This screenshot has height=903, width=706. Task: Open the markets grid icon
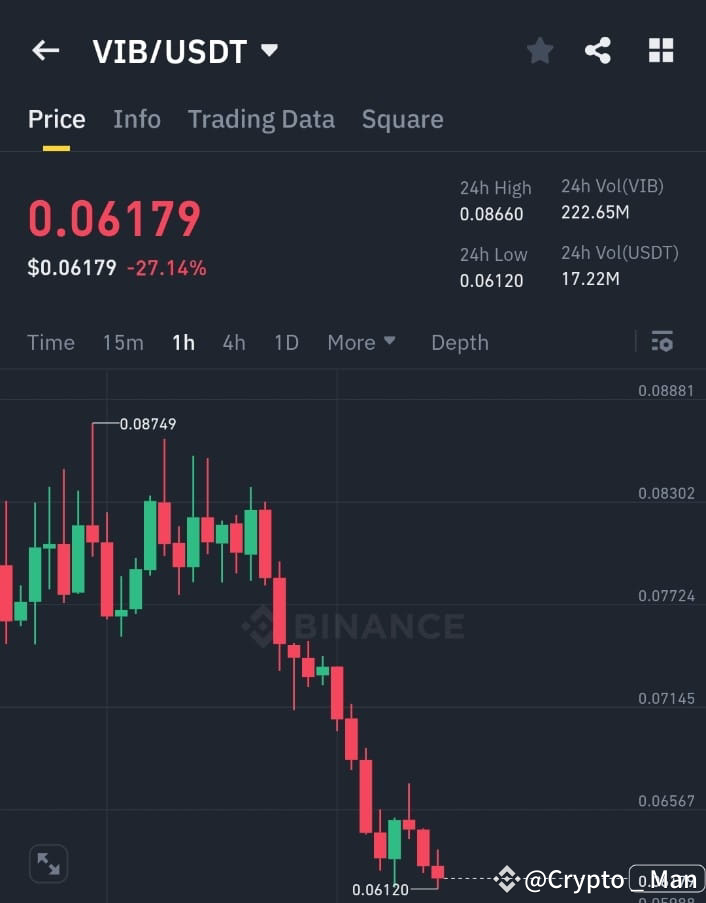(661, 50)
